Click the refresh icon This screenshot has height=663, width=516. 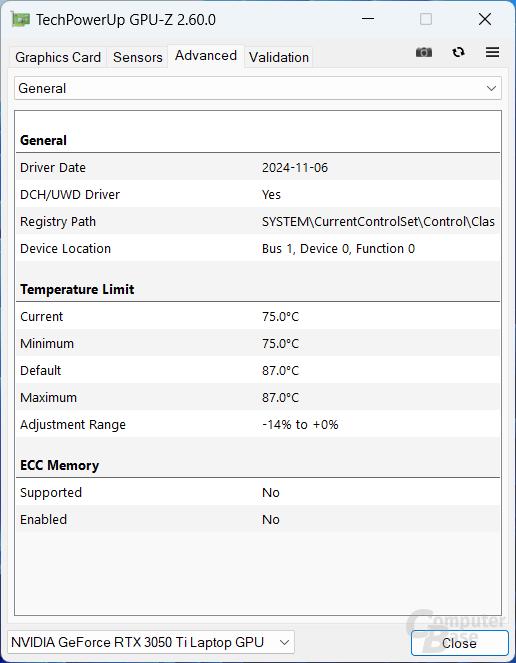click(x=458, y=52)
